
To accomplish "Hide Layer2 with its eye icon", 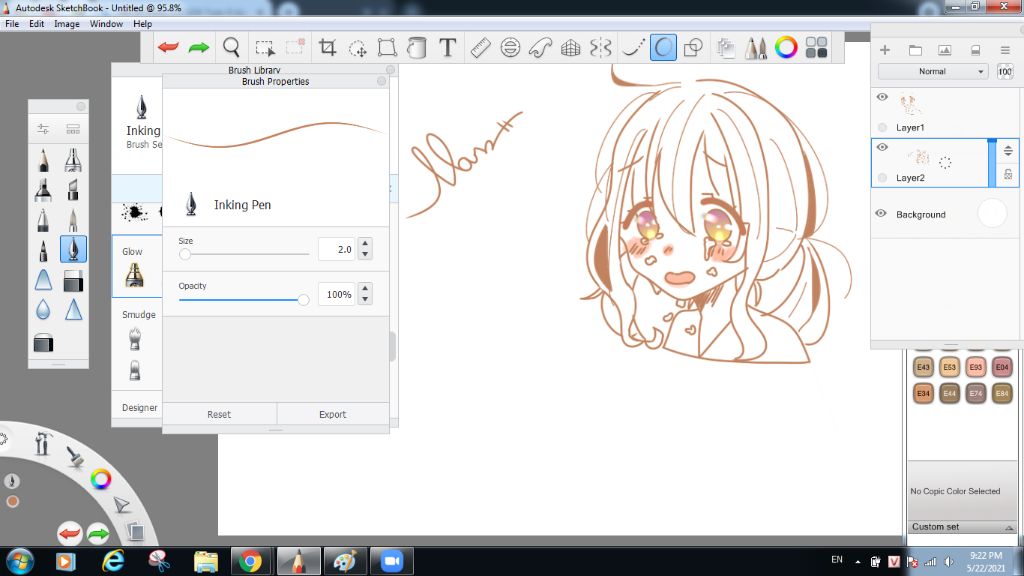I will tap(882, 147).
